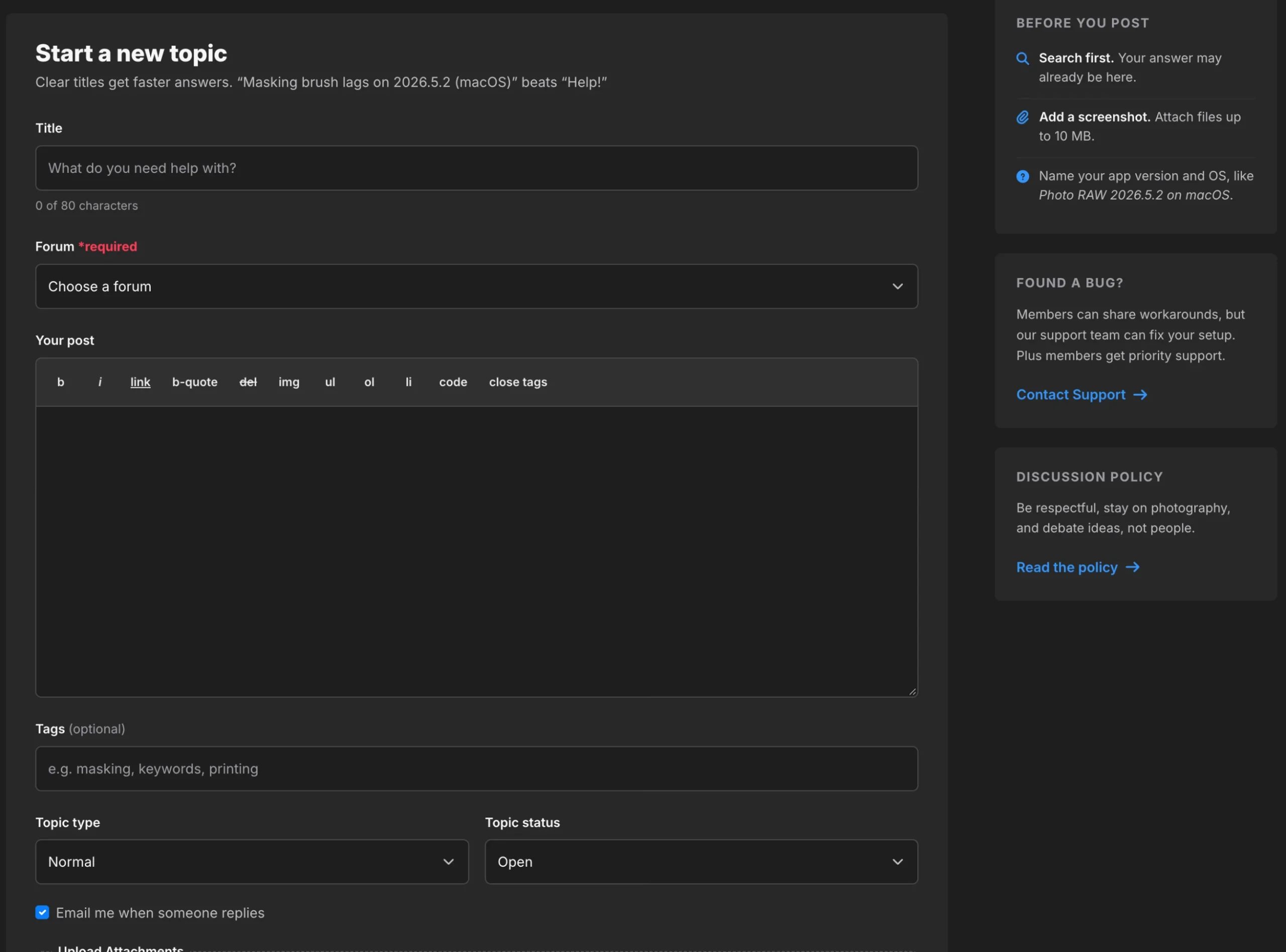This screenshot has height=952, width=1286.
Task: Click the arrow icon next to Read the policy
Action: (1132, 567)
